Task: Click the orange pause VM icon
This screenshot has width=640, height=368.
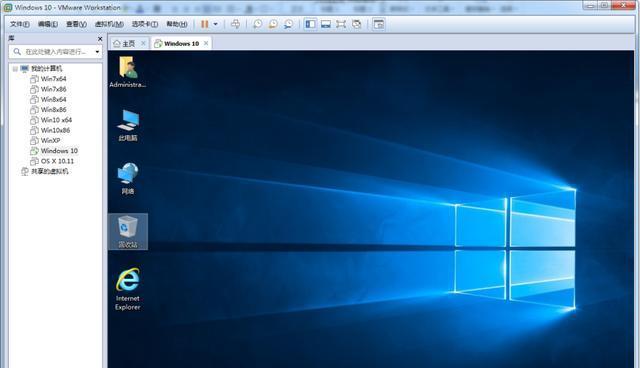Action: [x=204, y=24]
